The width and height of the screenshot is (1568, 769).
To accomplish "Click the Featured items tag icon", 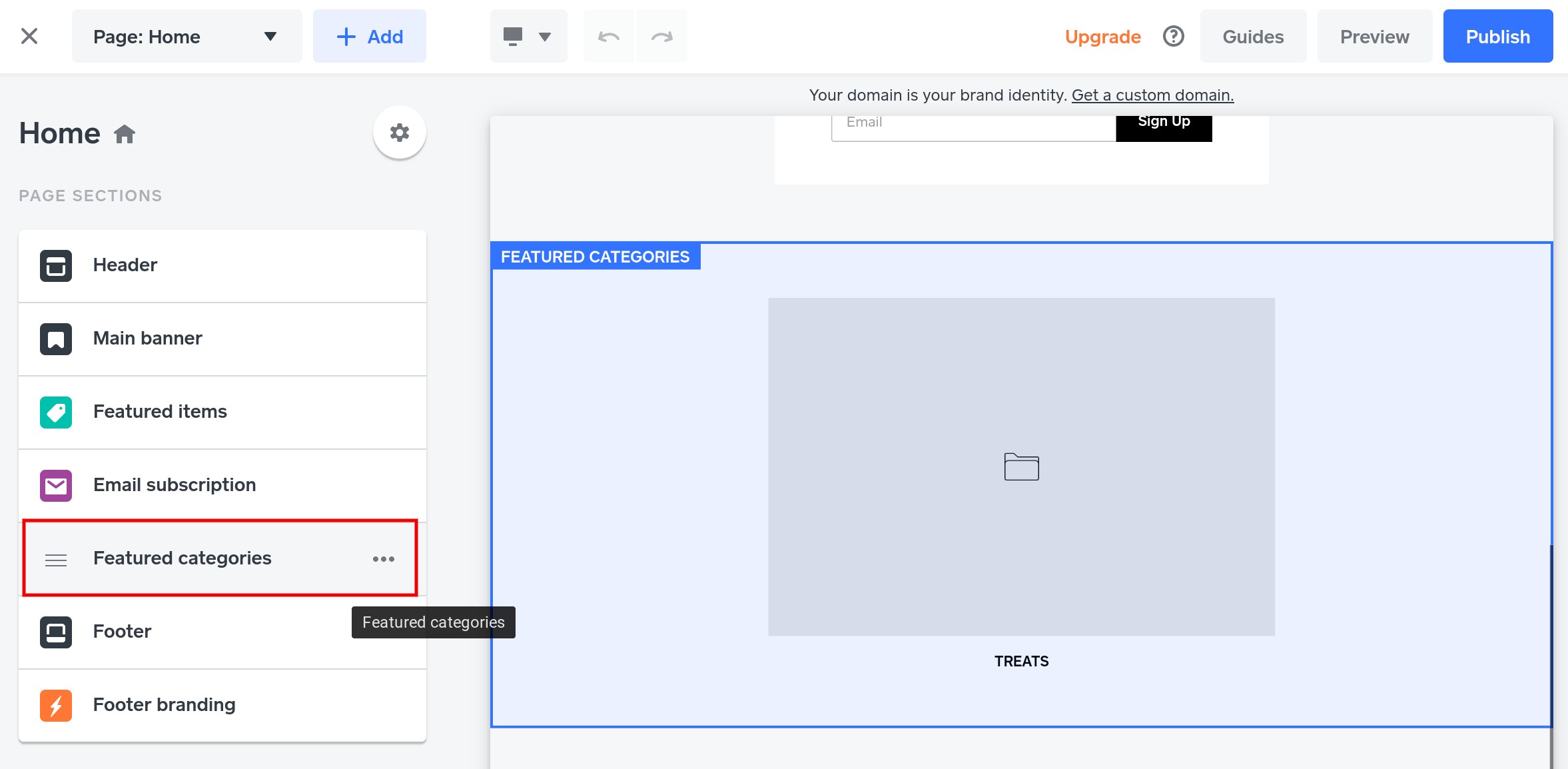I will 56,412.
